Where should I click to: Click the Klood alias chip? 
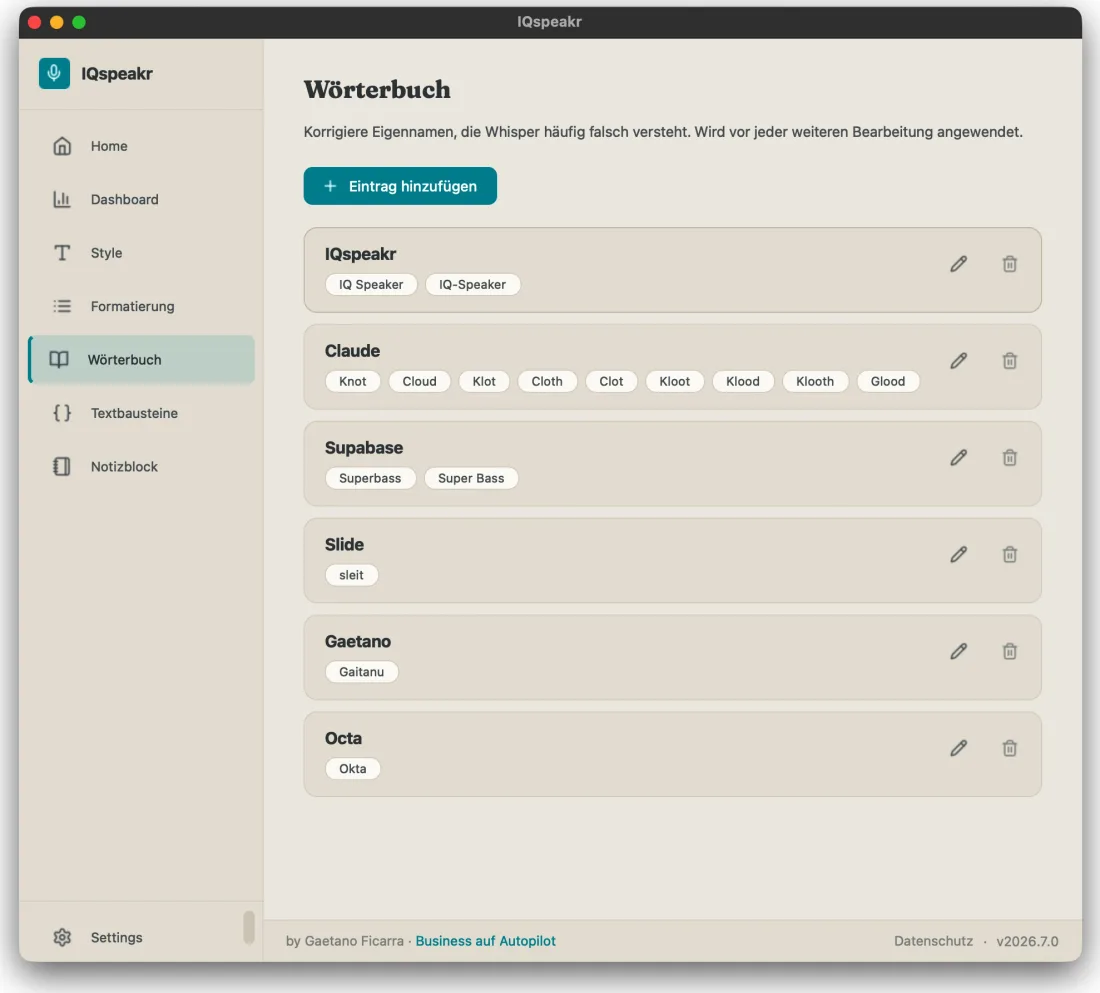coord(743,381)
